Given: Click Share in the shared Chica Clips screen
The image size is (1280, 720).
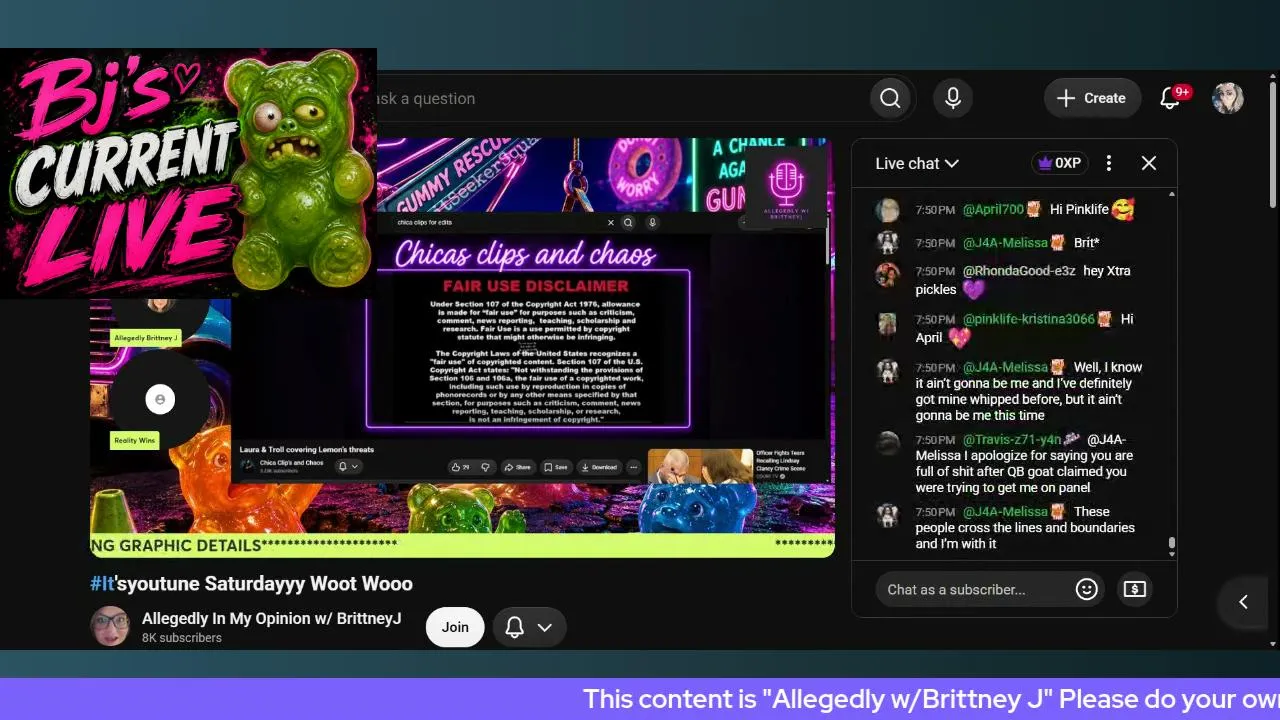Looking at the screenshot, I should 517,467.
